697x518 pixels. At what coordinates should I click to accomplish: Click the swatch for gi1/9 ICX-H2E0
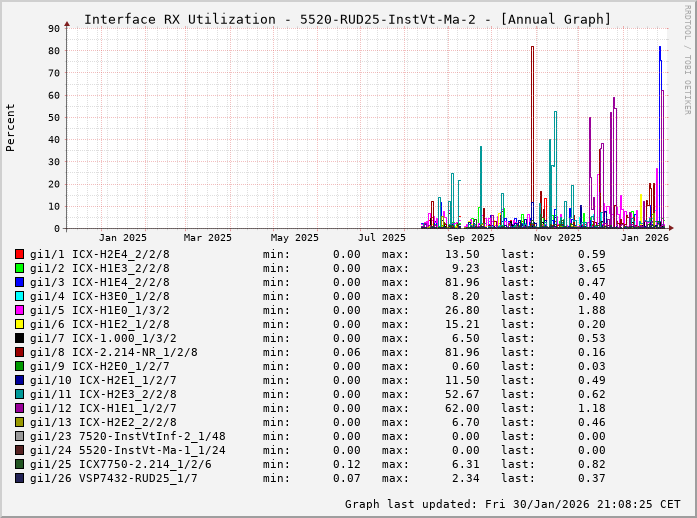pos(20,366)
